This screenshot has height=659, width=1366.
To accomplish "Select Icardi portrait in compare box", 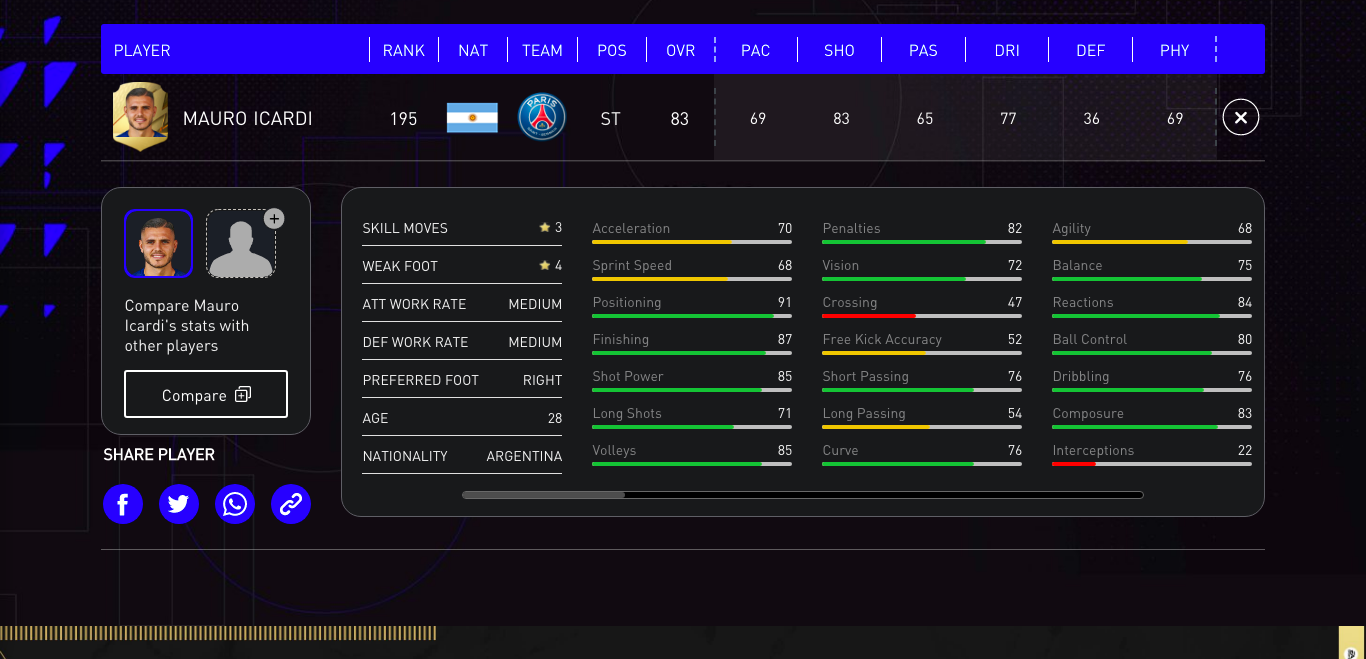I will [158, 243].
